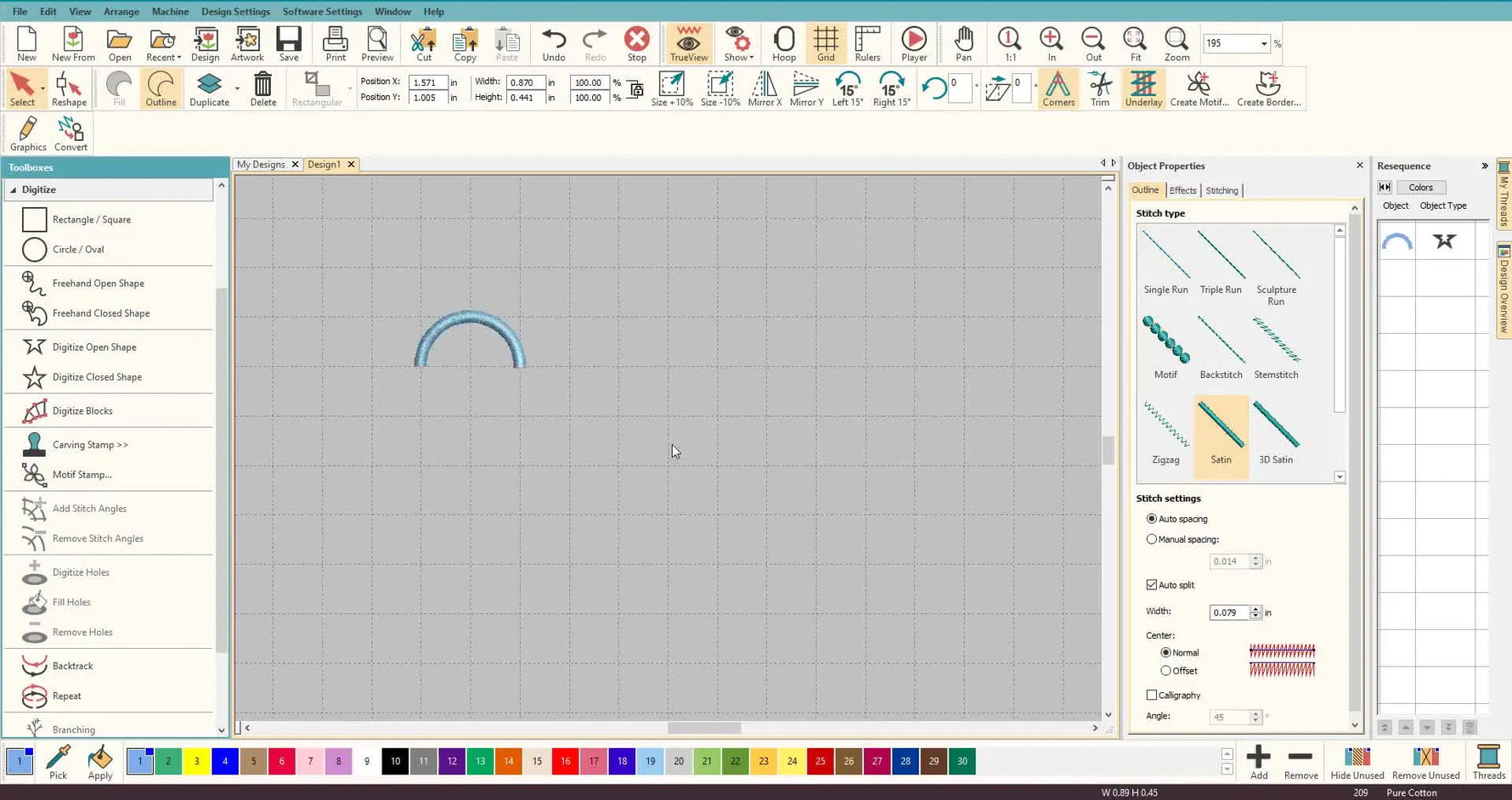Screen dimensions: 1512x800
Task: Open the Threads button
Action: pyautogui.click(x=1488, y=762)
